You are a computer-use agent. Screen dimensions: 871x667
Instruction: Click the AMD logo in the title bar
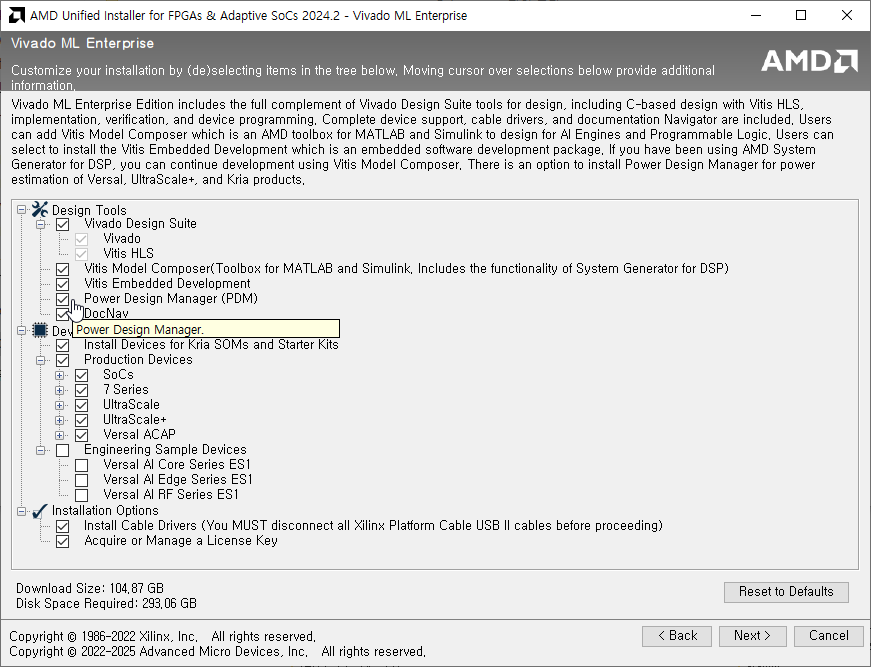pyautogui.click(x=17, y=16)
